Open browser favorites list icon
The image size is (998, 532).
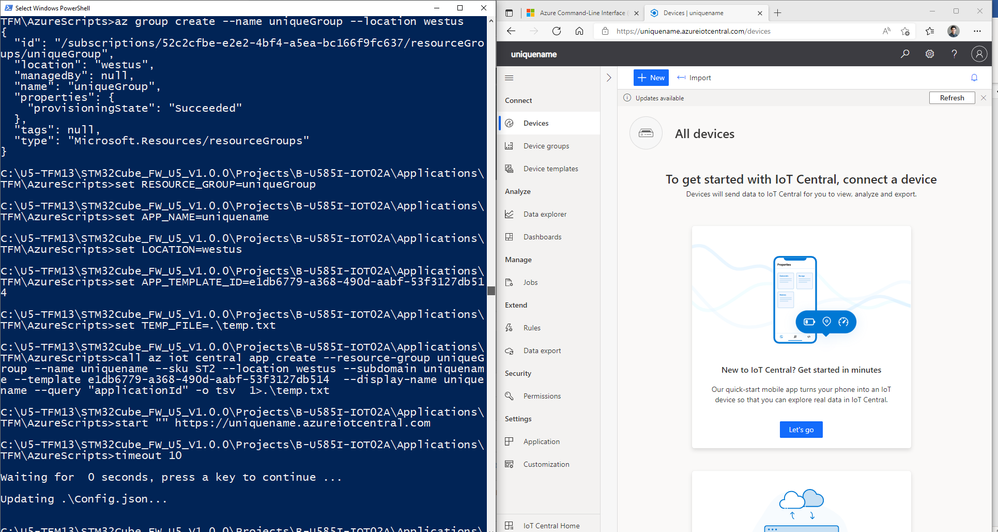[930, 31]
